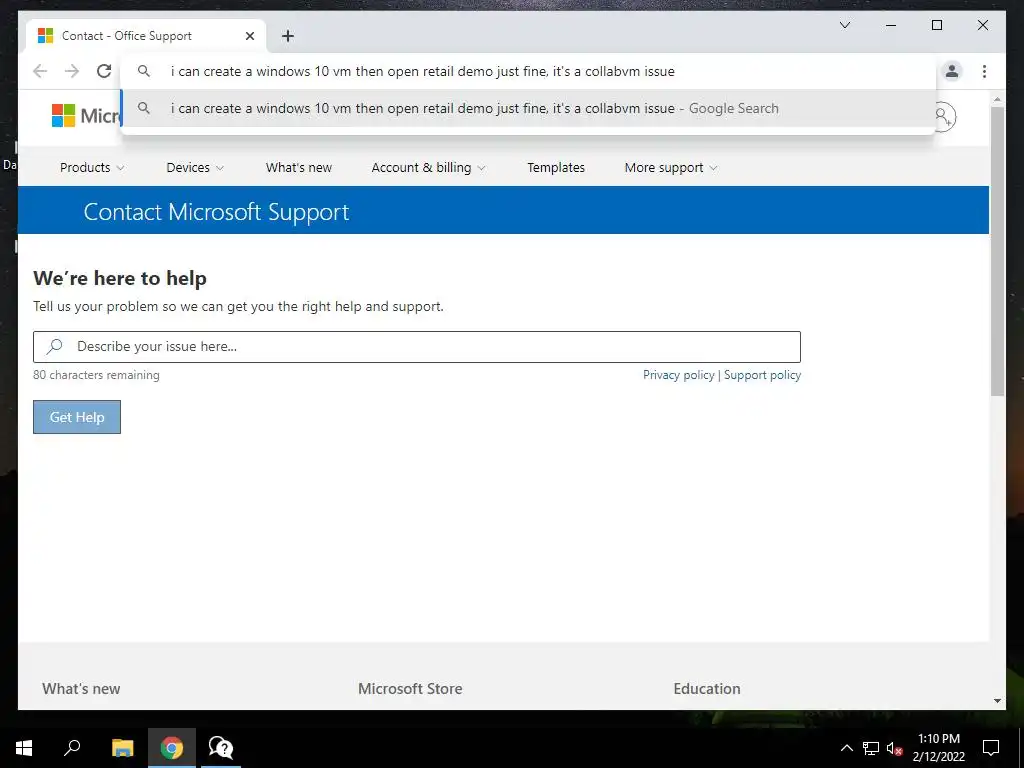
Task: Open the Support policy link
Action: [x=762, y=375]
